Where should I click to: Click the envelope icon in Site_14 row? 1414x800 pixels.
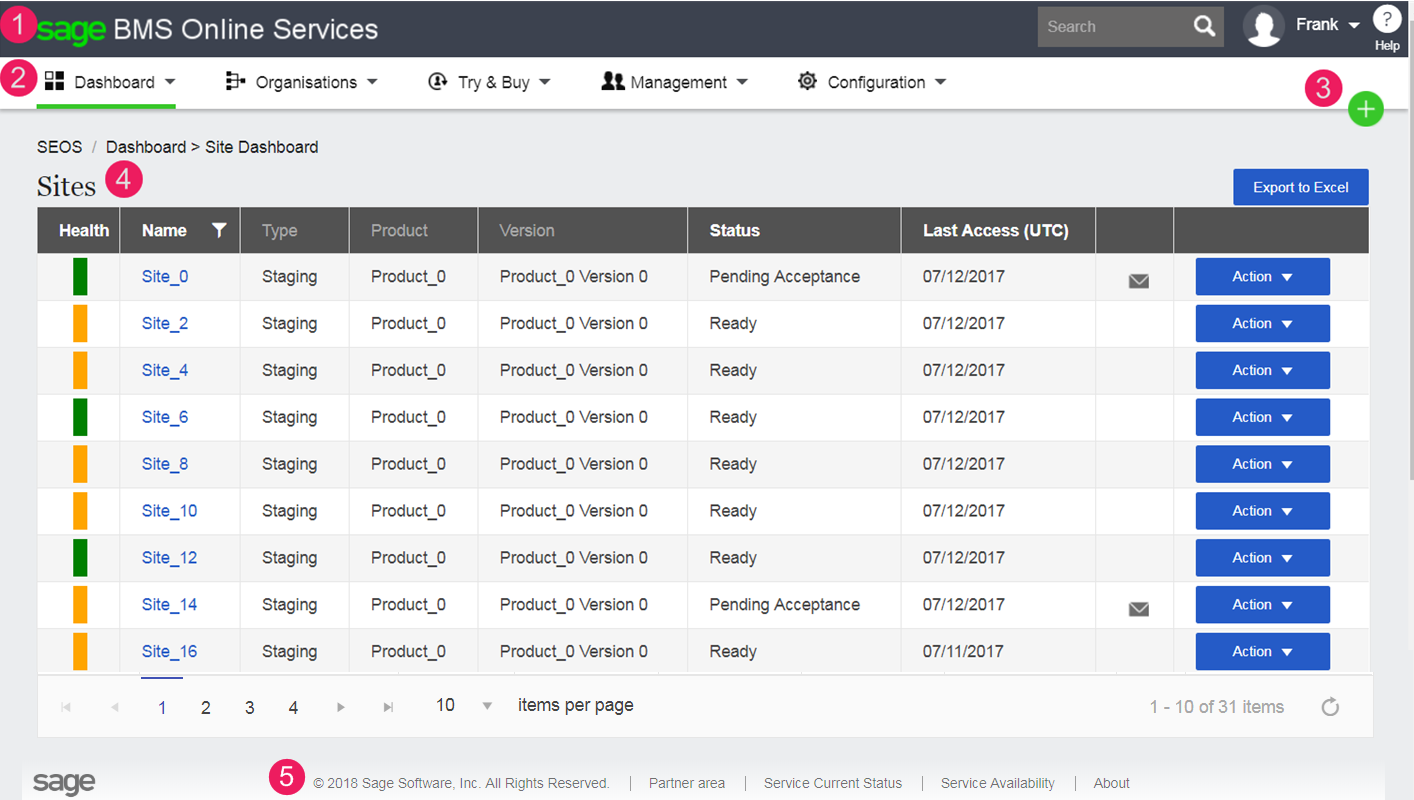click(1138, 609)
